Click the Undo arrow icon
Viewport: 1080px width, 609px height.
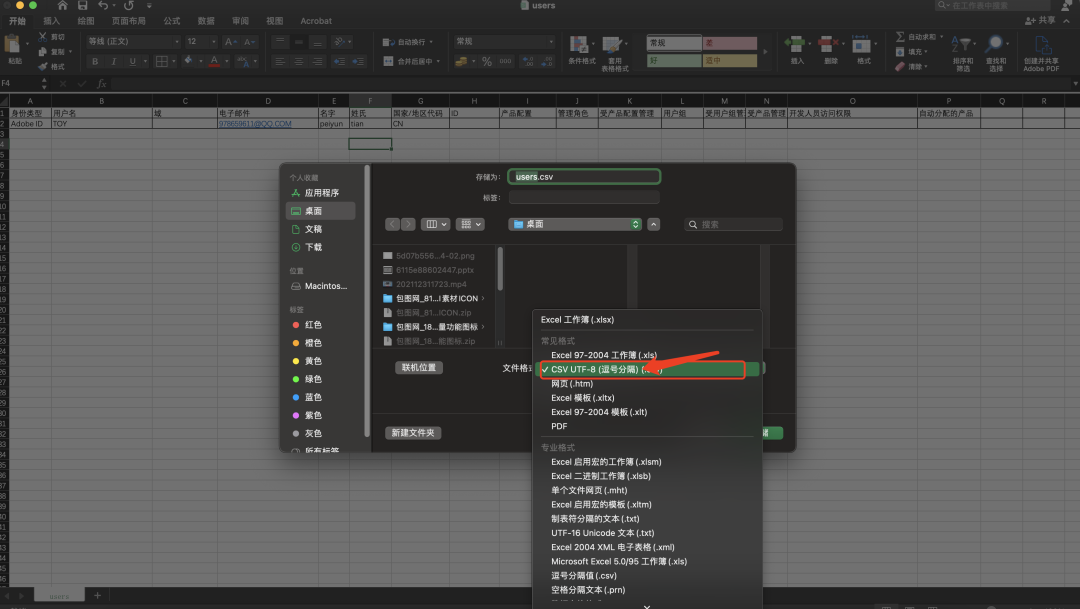tap(103, 6)
